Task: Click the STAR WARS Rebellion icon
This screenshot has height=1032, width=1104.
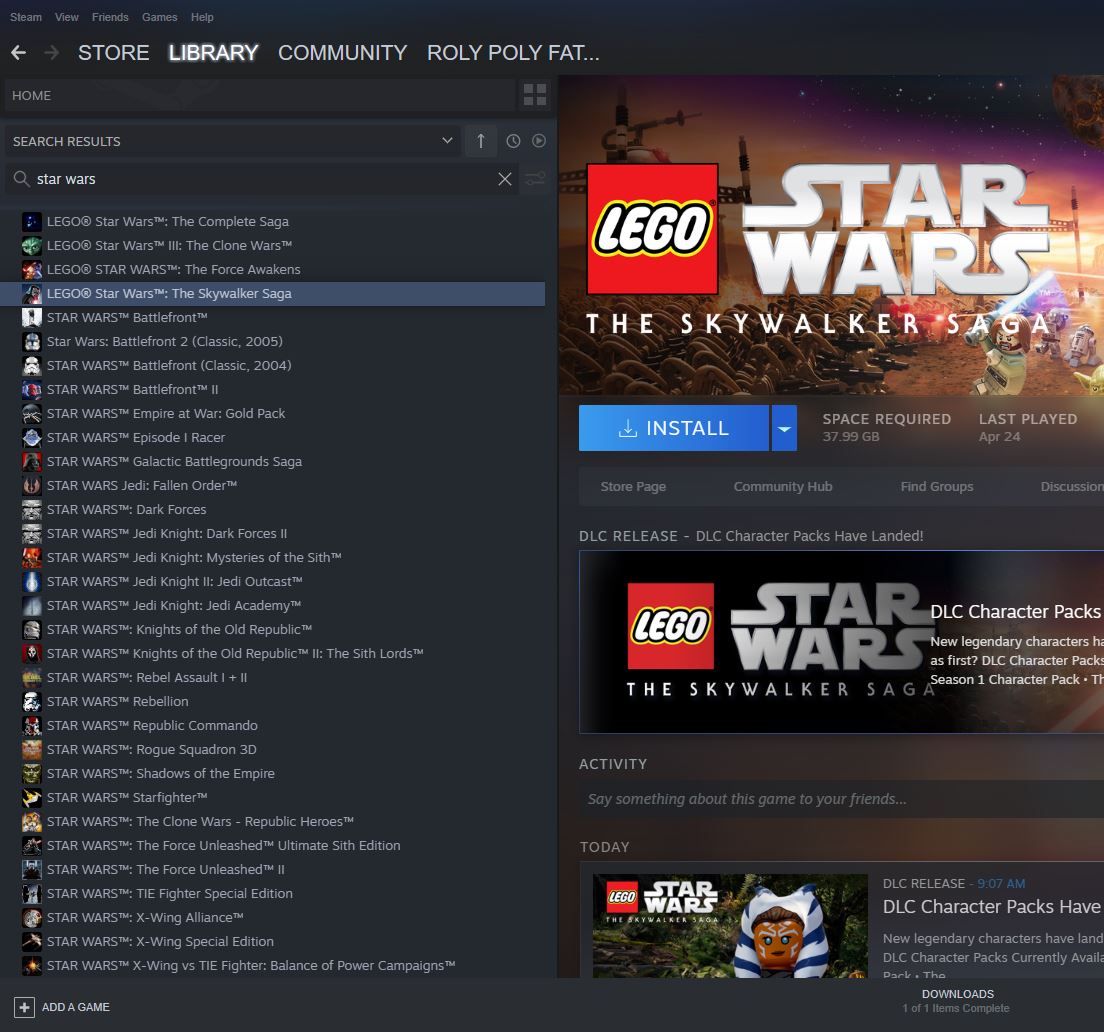Action: point(32,701)
